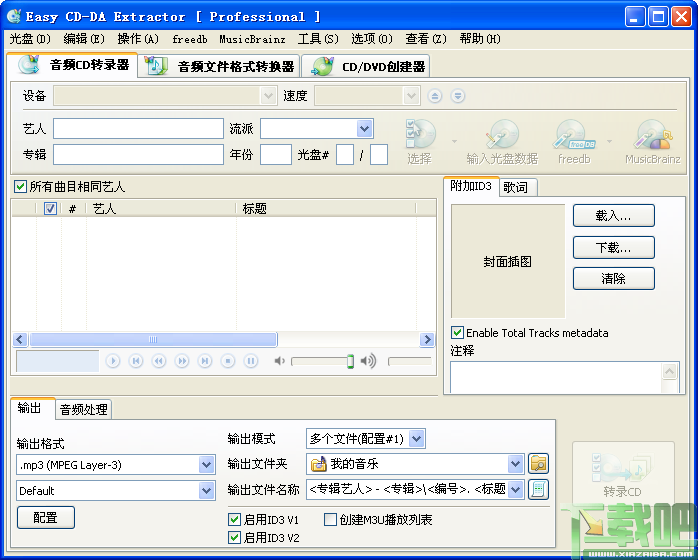Open the output filename editor icon
This screenshot has width=698, height=560.
click(538, 490)
